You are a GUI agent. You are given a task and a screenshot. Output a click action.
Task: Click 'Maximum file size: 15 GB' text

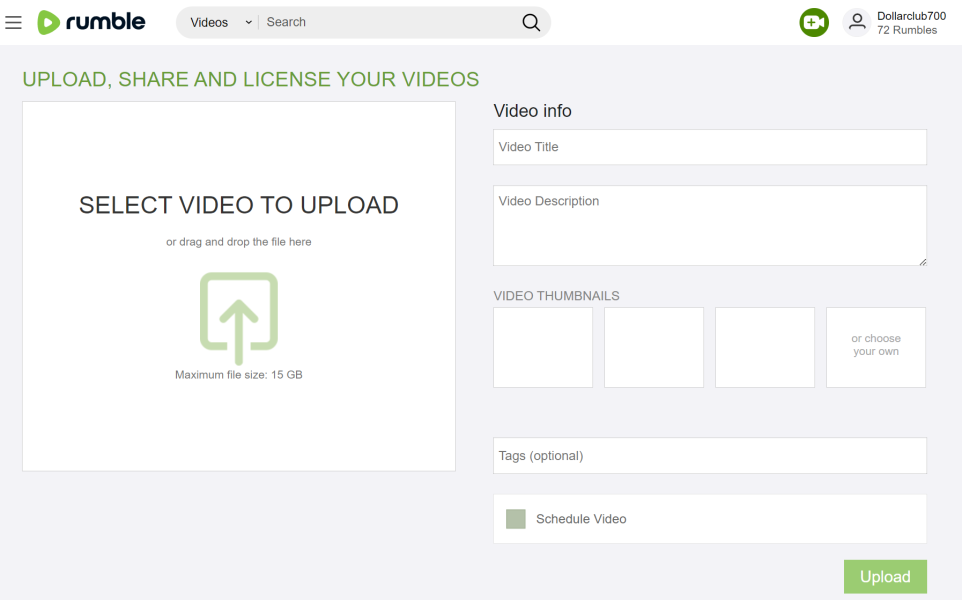pos(239,375)
